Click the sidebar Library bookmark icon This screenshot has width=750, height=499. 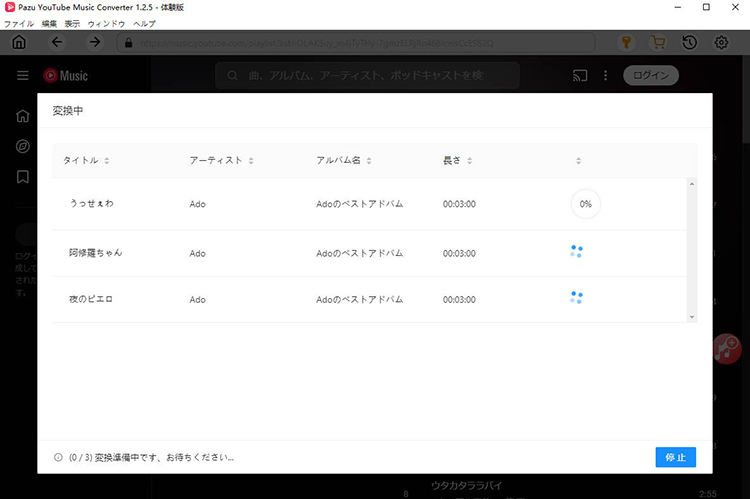click(22, 177)
